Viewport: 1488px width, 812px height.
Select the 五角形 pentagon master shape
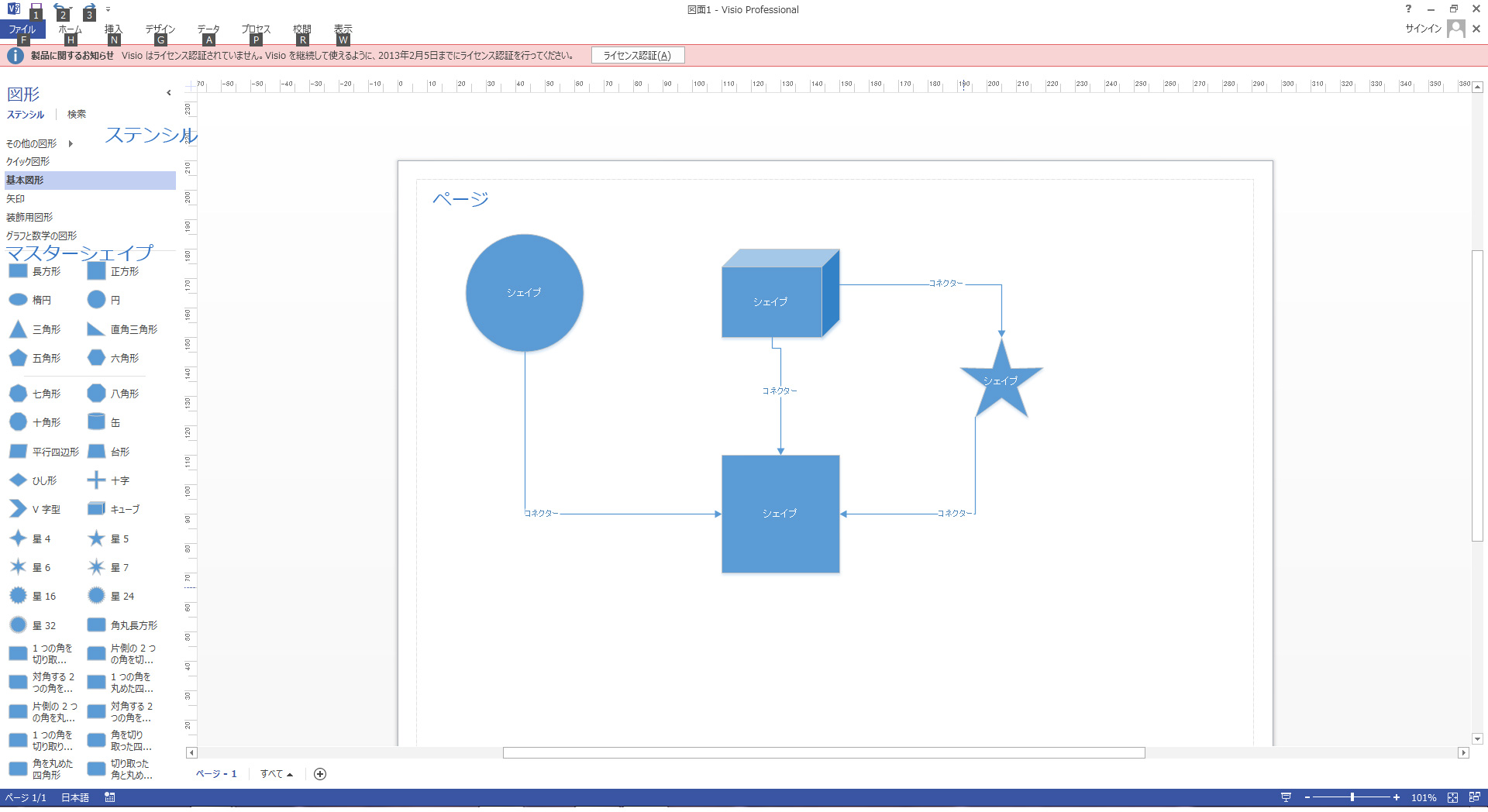(34, 358)
